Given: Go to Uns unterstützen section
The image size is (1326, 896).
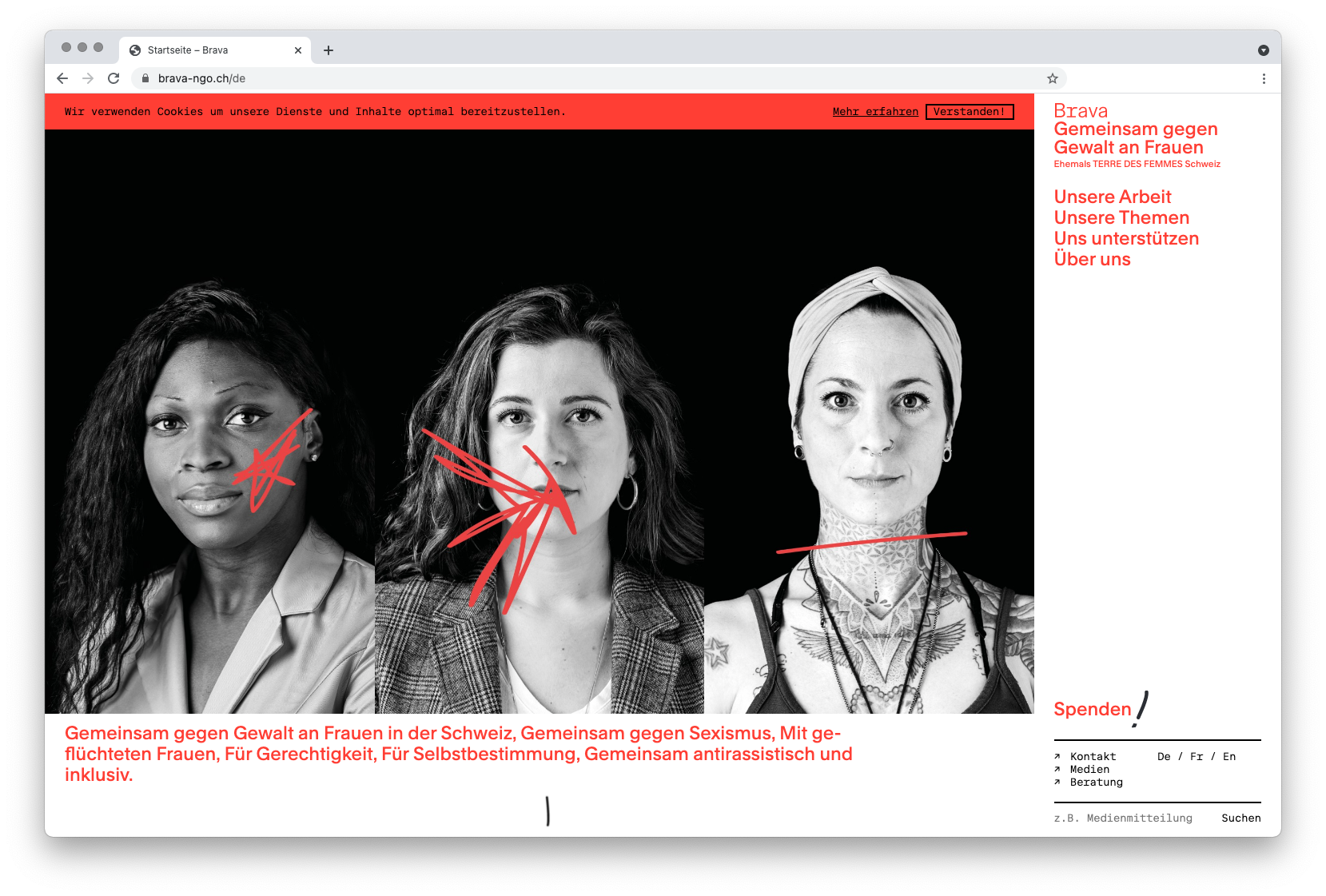Looking at the screenshot, I should (x=1125, y=238).
